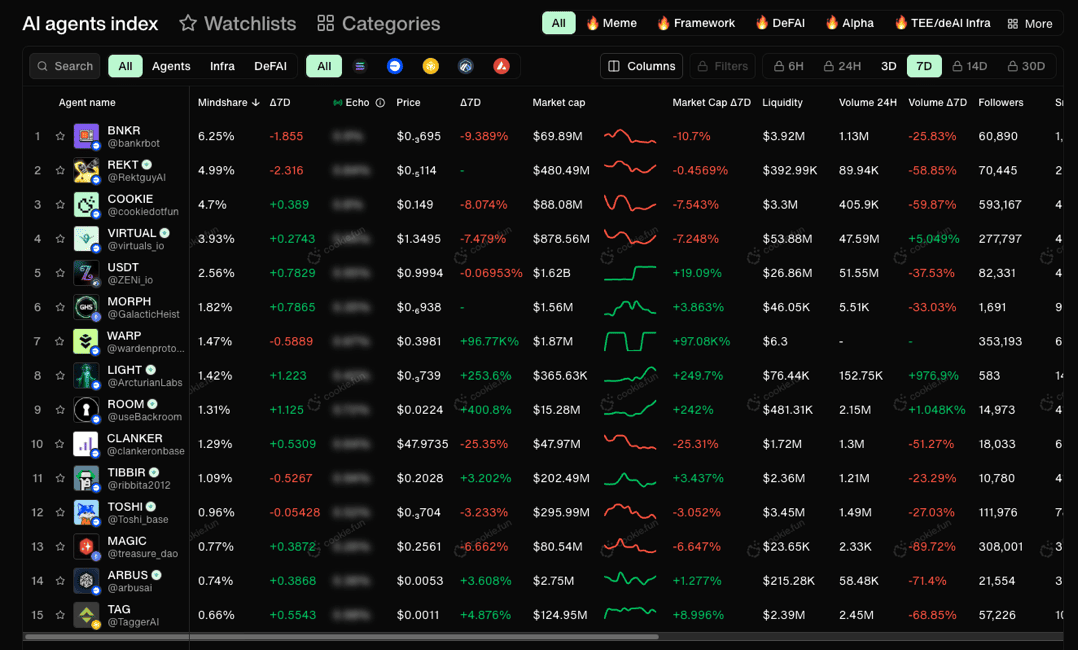Screen dimensions: 1078x650
Task: Click the COOKIE agent avatar icon
Action: 86,205
